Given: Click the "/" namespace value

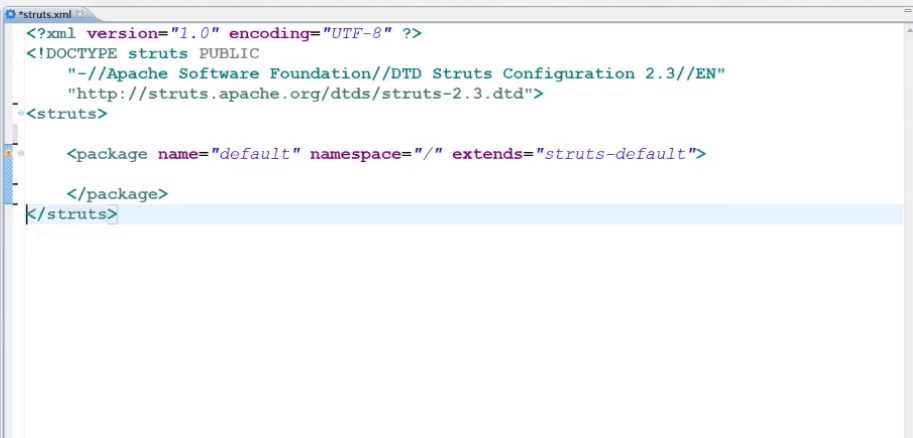Looking at the screenshot, I should click(x=428, y=154).
